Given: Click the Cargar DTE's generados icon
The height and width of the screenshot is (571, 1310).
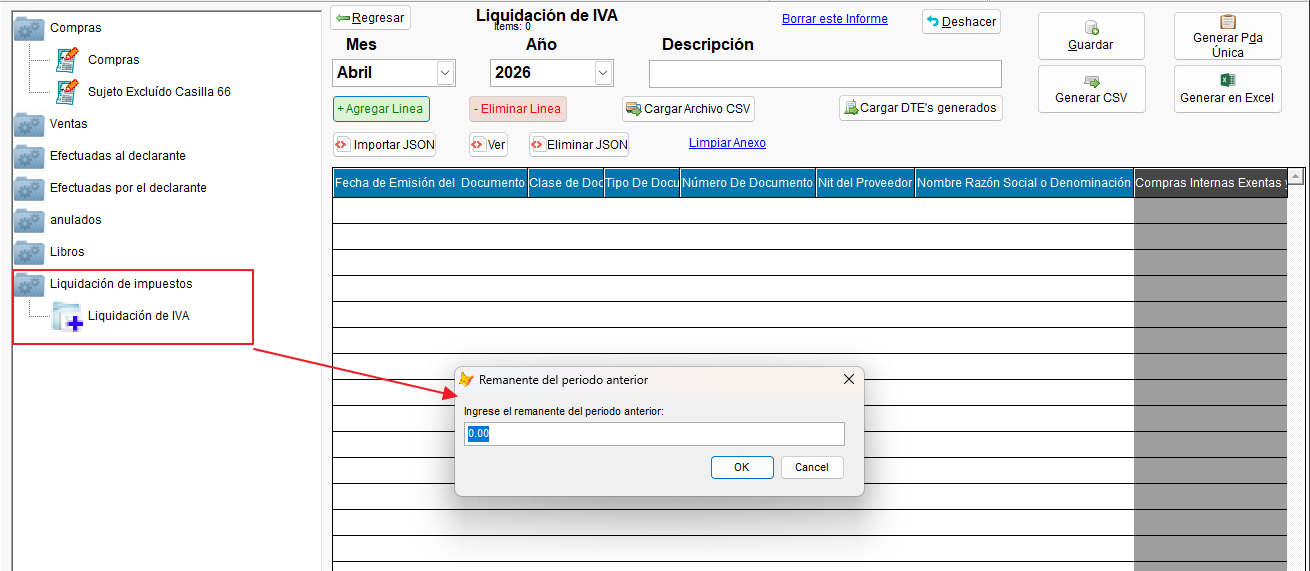Looking at the screenshot, I should pos(850,108).
